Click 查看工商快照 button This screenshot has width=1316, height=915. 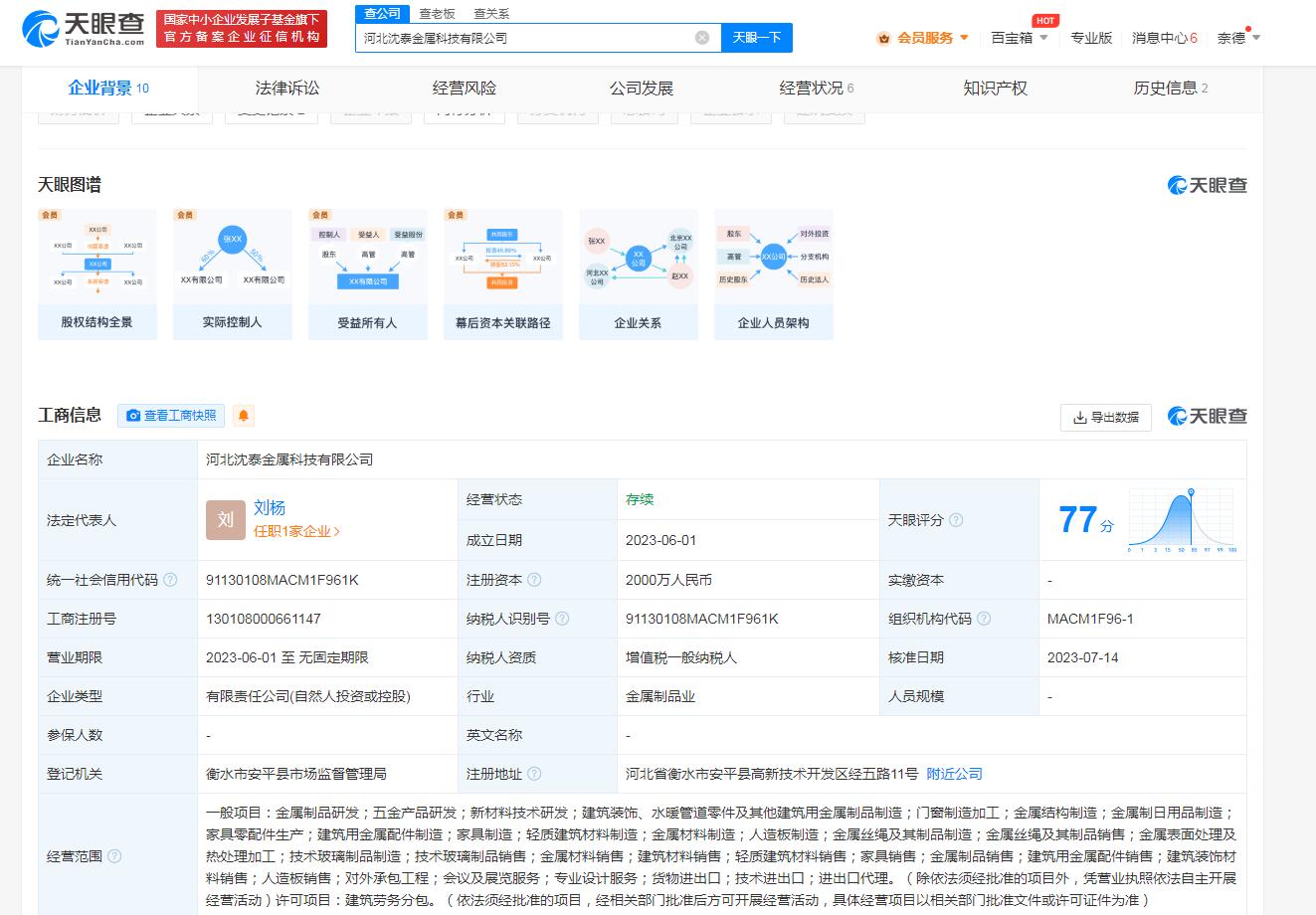[171, 416]
